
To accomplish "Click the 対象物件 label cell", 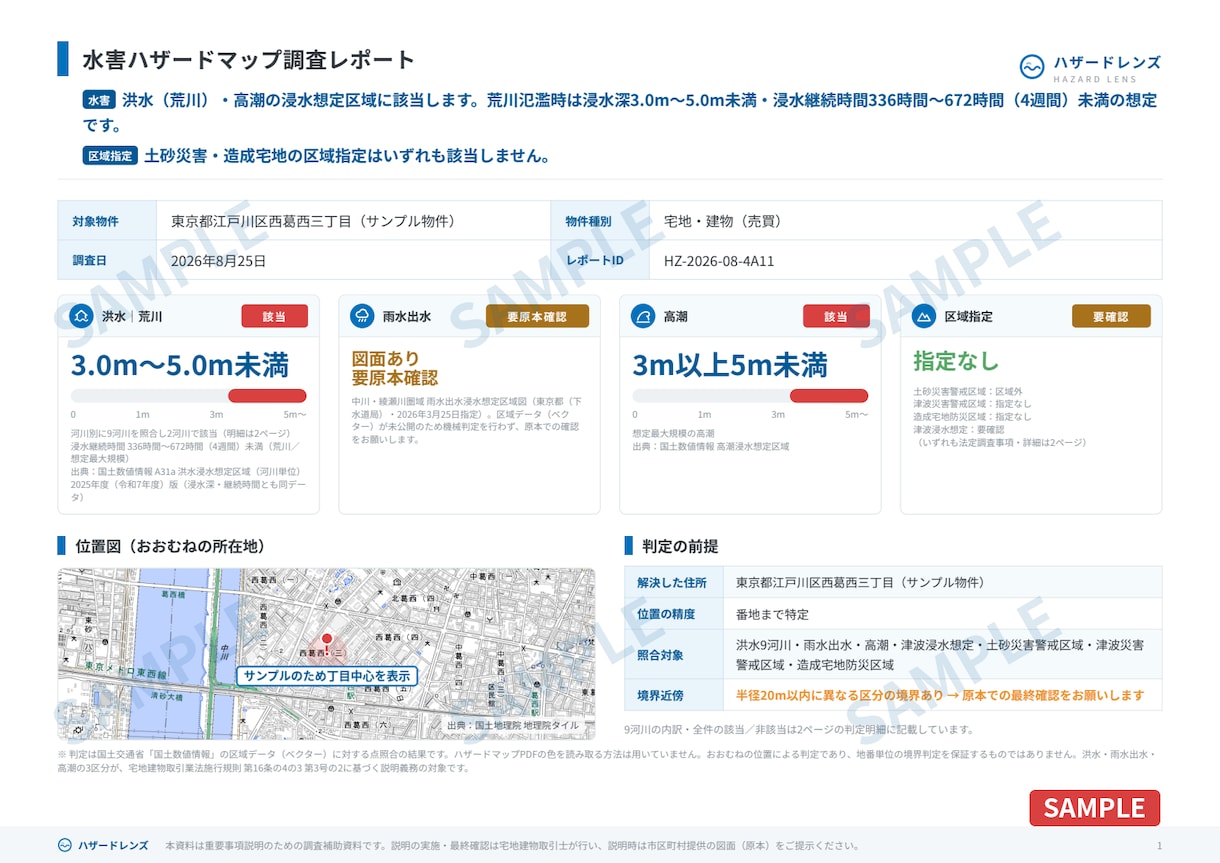I will 107,221.
